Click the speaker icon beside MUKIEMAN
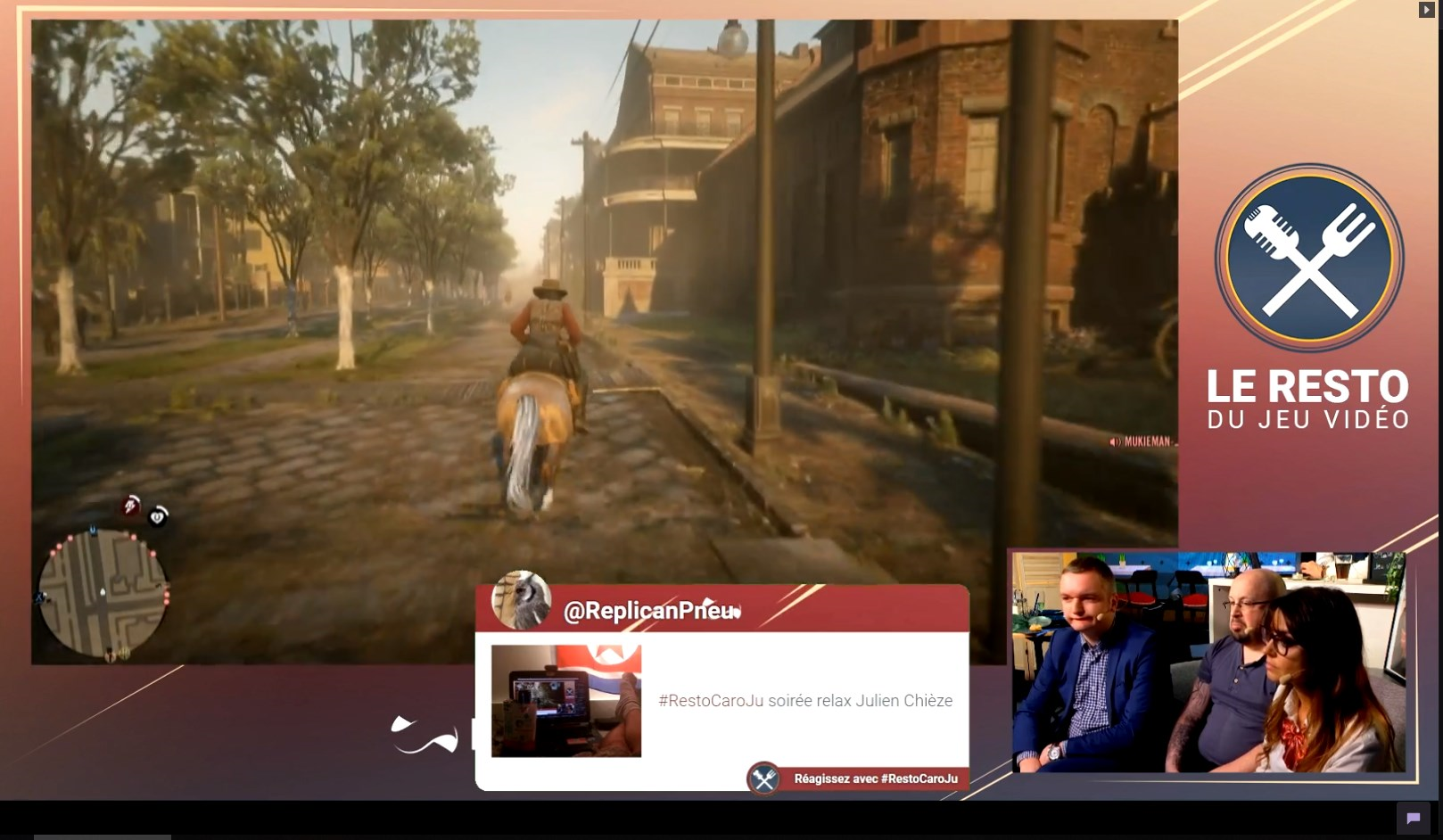This screenshot has height=840, width=1443. 1115,441
